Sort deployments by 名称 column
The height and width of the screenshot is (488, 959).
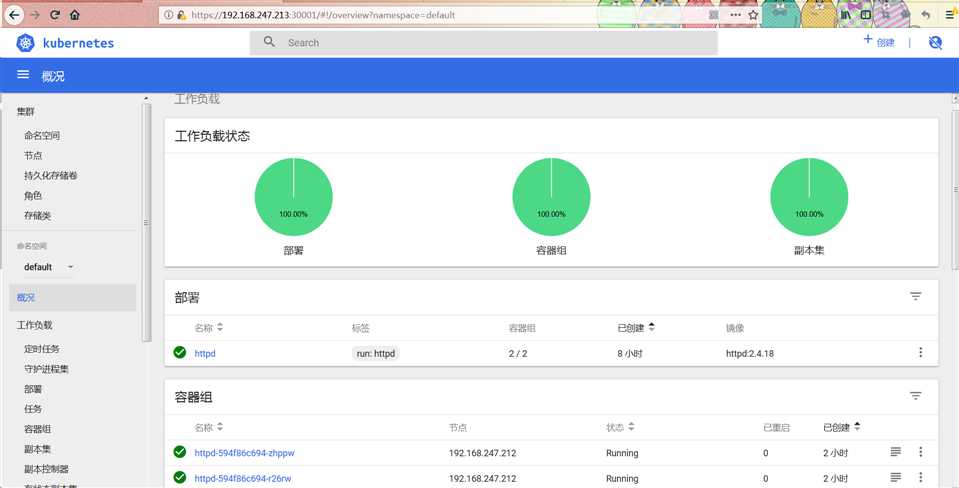pos(209,328)
